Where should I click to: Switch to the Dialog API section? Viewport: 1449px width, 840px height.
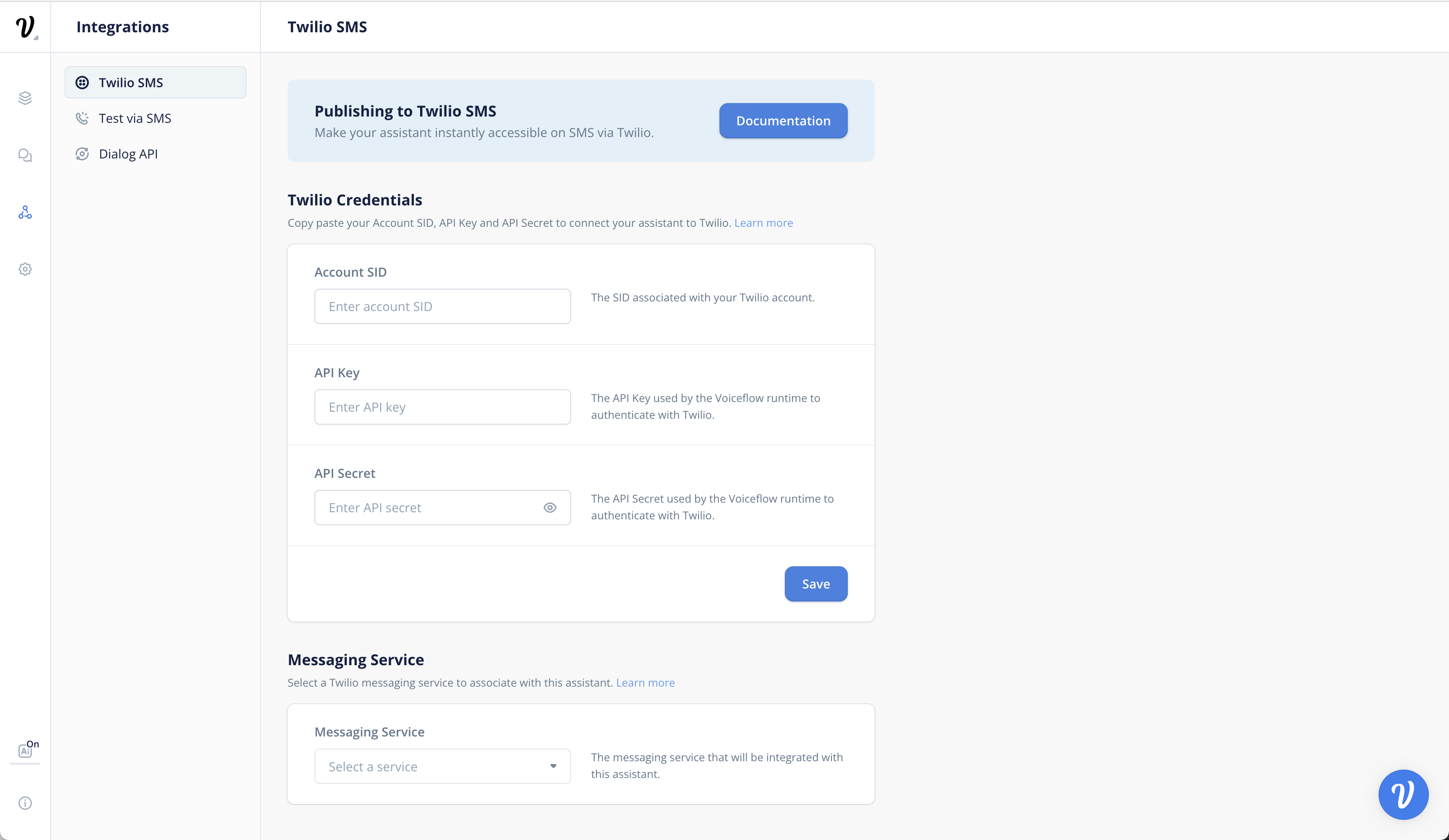[x=127, y=154]
